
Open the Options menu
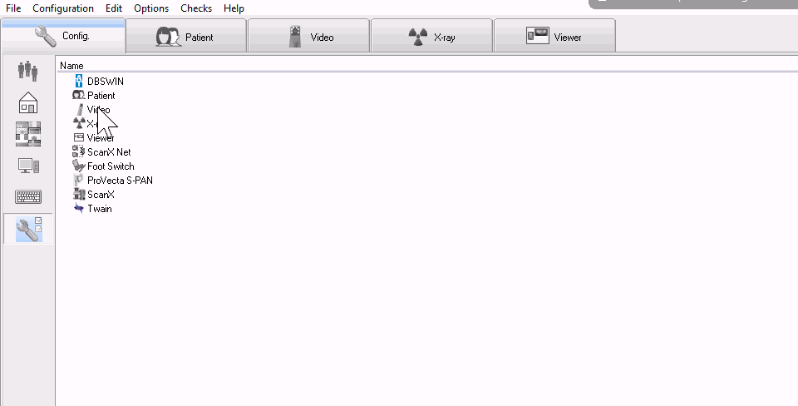pos(151,8)
